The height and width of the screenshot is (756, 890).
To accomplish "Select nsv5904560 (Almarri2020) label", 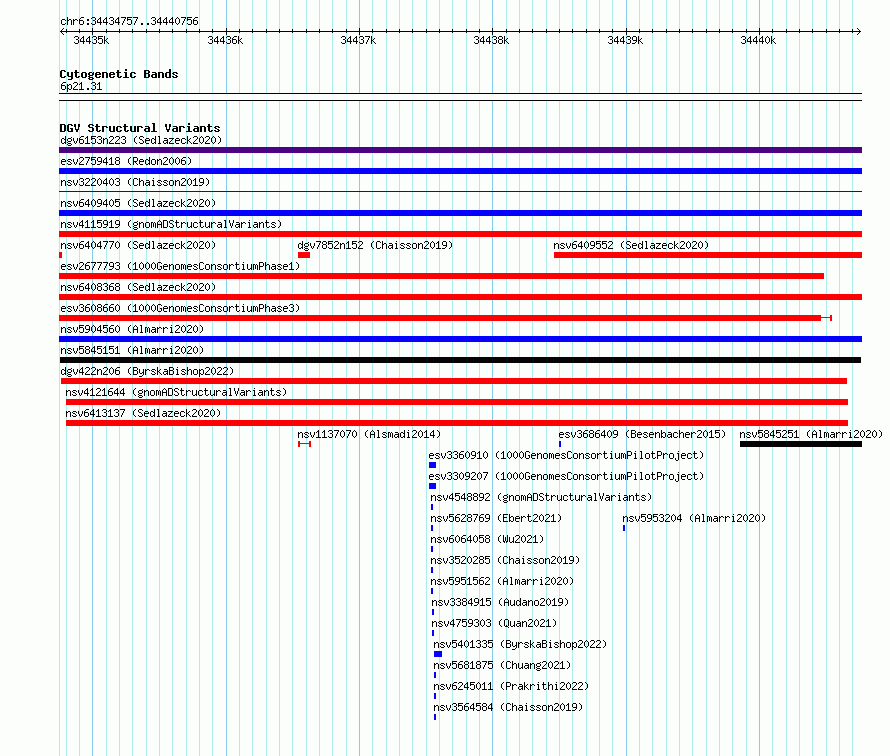I will [132, 329].
